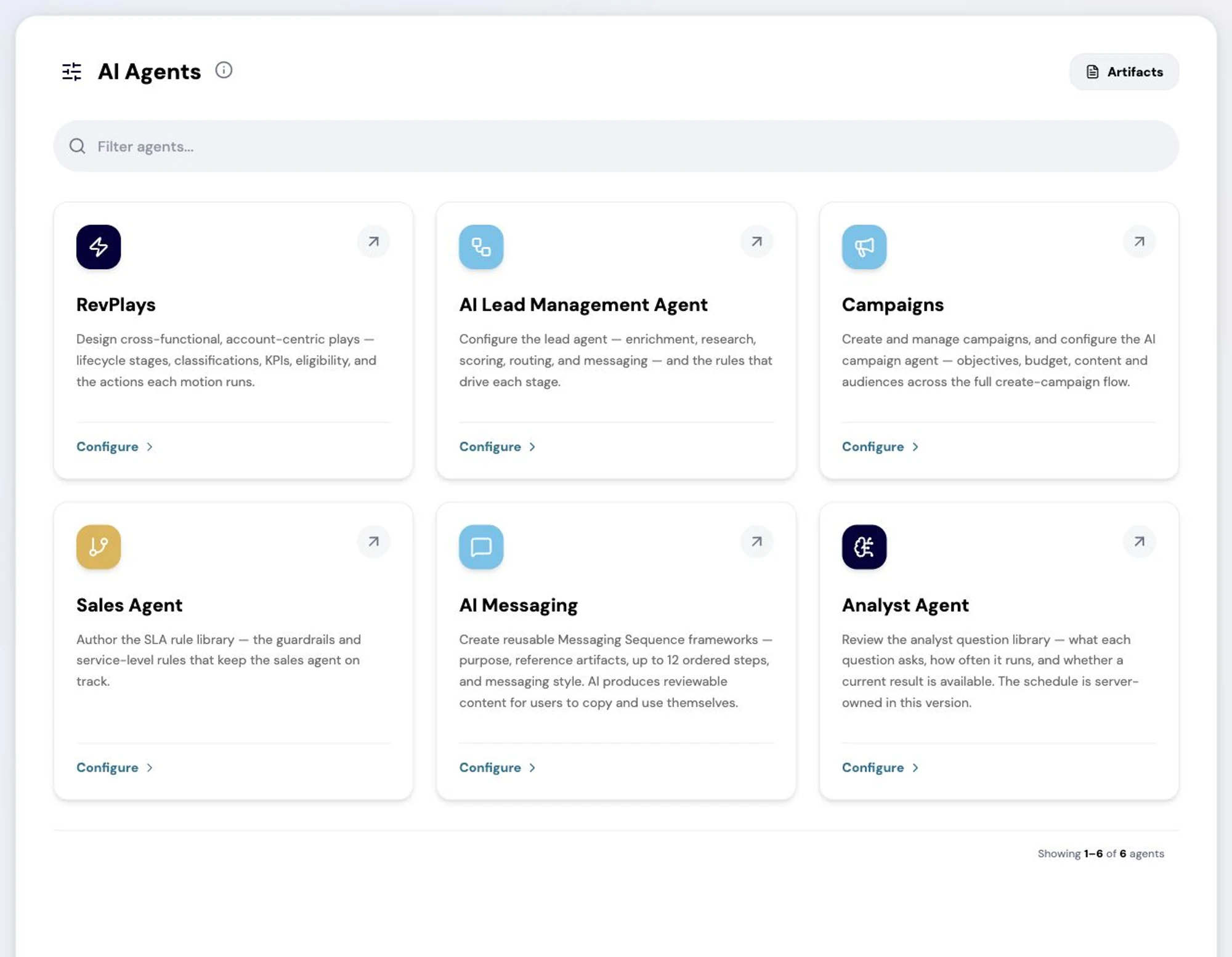Image resolution: width=1232 pixels, height=957 pixels.
Task: Select the Sales Agent card title
Action: point(129,605)
